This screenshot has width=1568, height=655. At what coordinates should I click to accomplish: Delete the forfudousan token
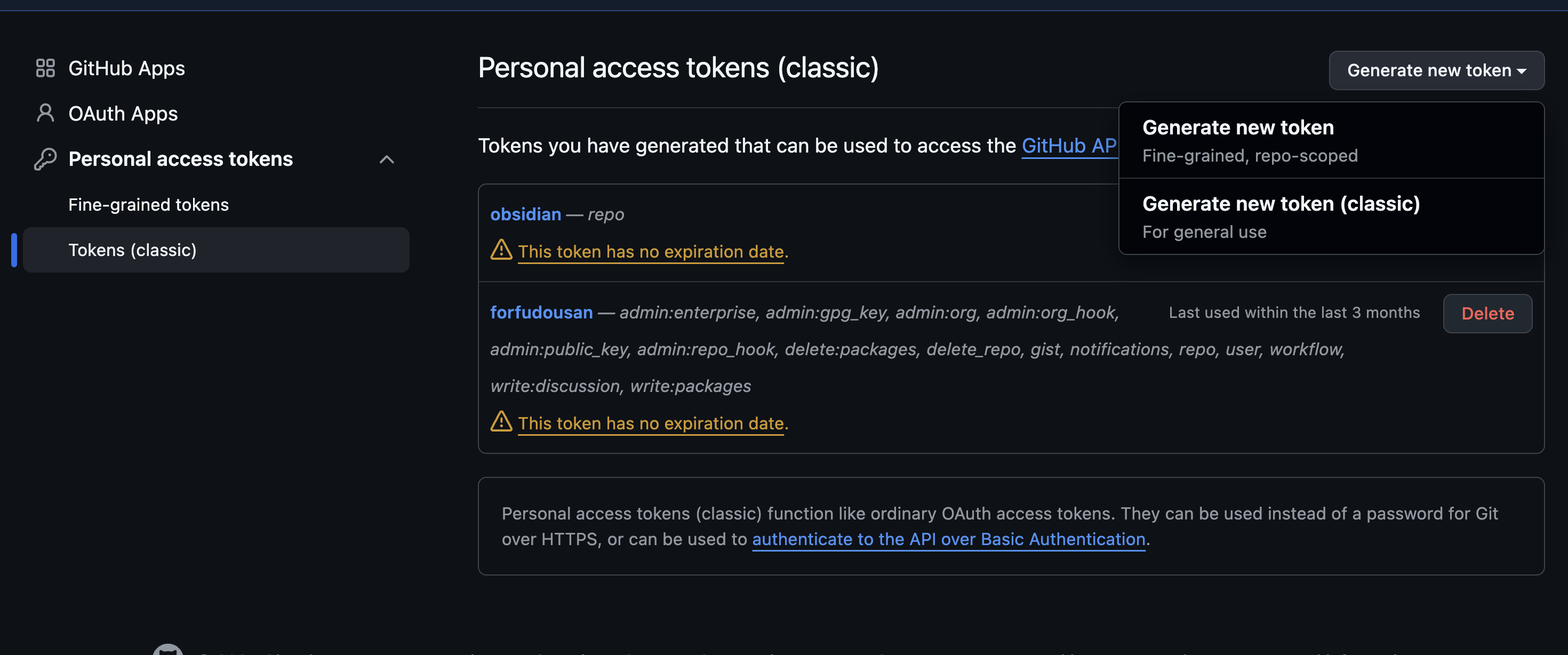pos(1487,314)
